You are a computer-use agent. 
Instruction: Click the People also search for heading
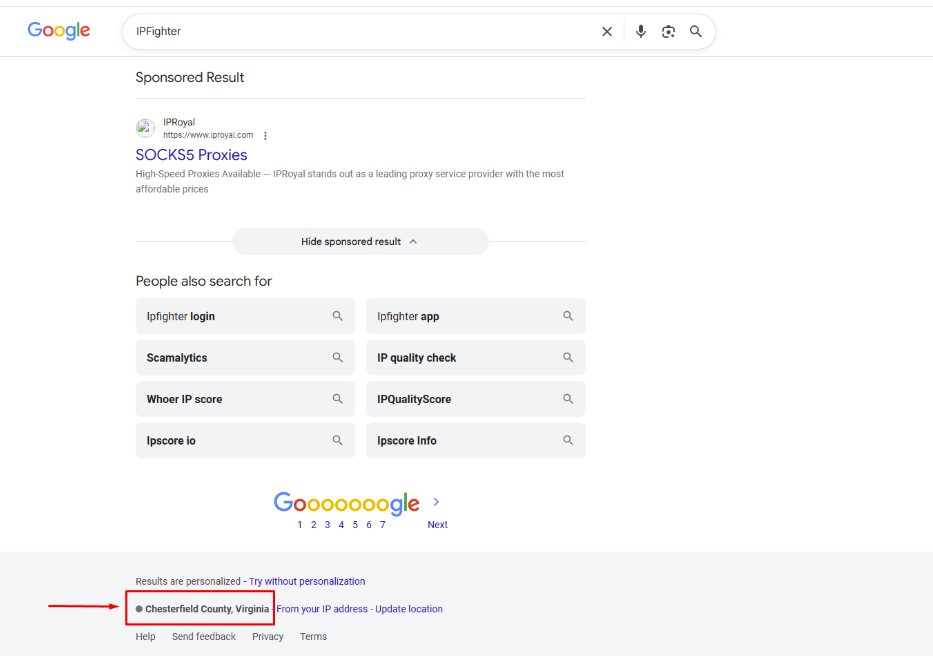pyautogui.click(x=203, y=281)
